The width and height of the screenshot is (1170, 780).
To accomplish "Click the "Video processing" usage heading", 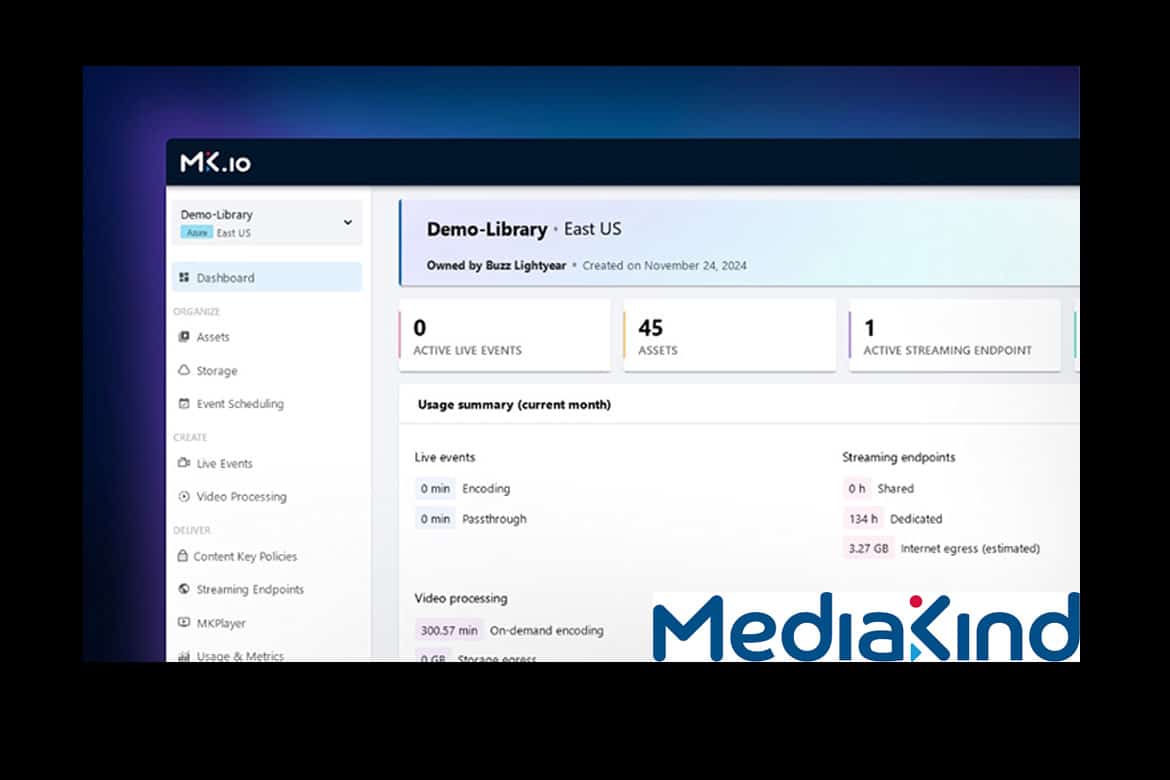I will [x=461, y=599].
